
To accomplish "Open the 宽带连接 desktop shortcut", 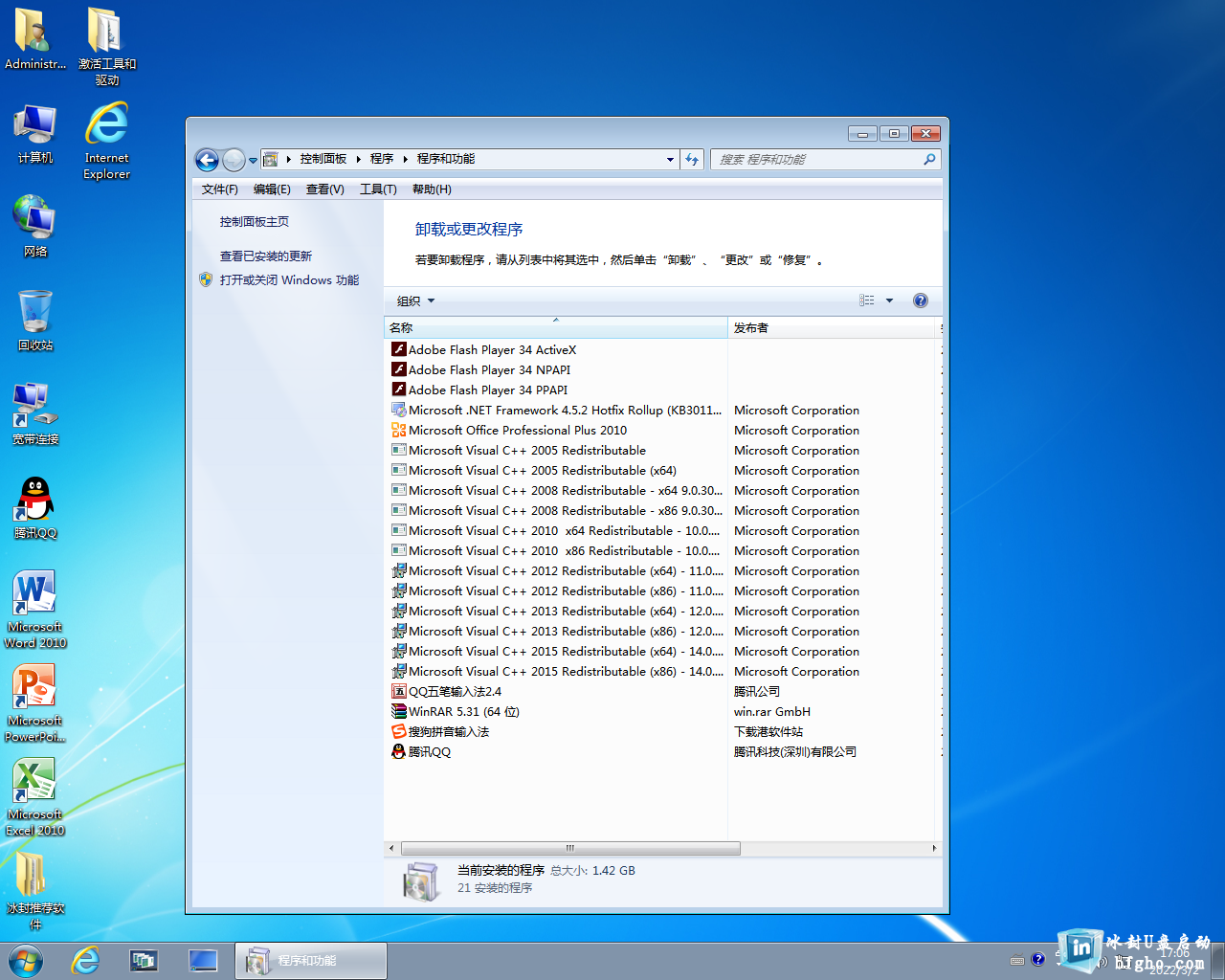I will click(x=35, y=414).
